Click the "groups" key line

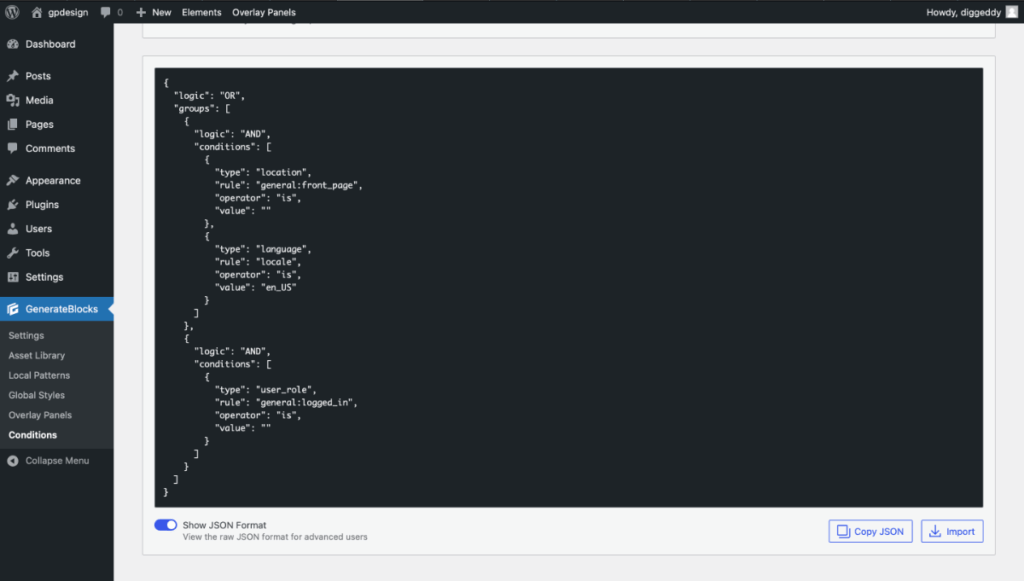coord(202,108)
